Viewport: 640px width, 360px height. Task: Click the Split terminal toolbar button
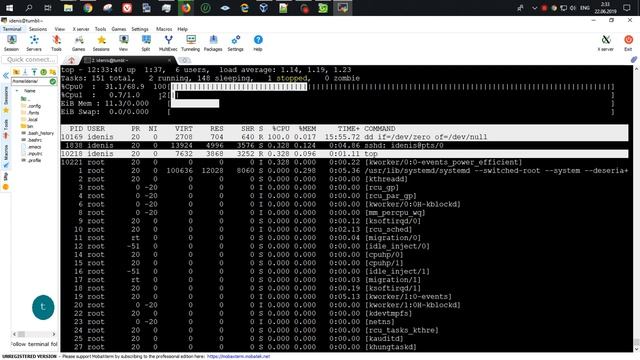146,43
